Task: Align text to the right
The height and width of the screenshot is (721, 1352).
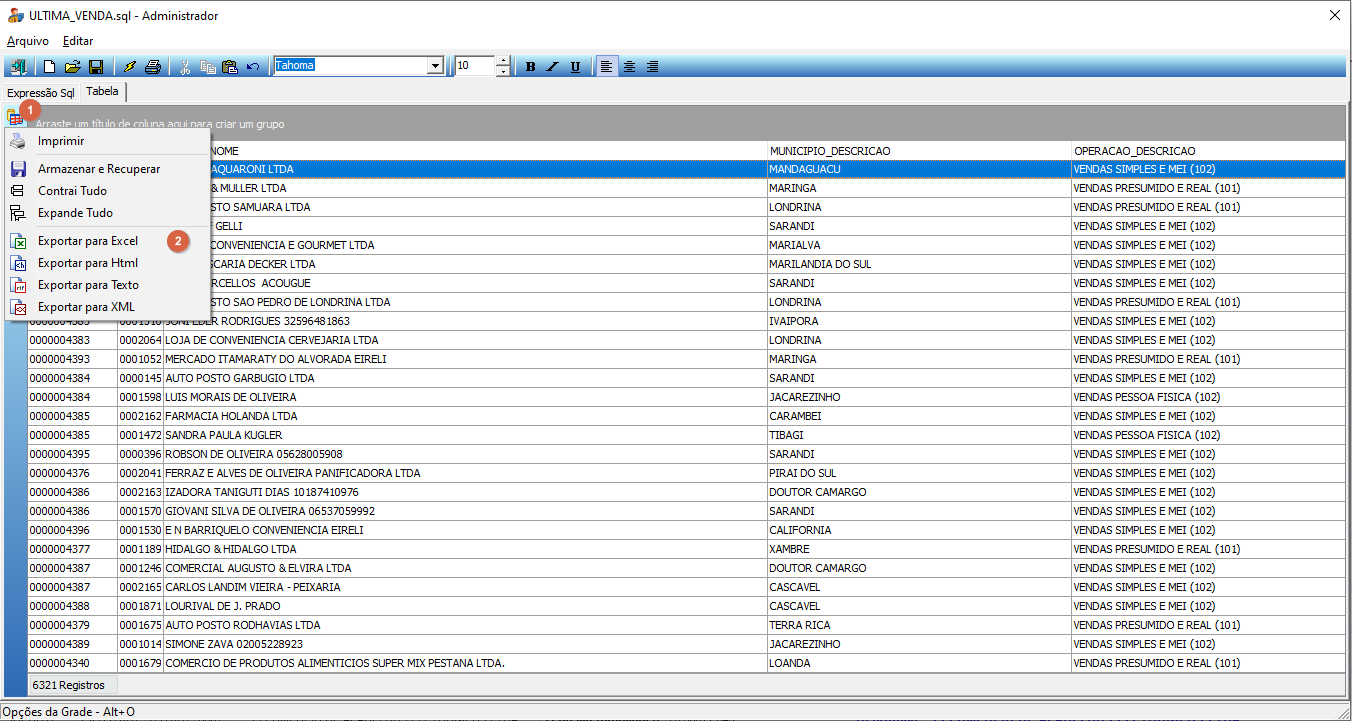Action: [652, 67]
